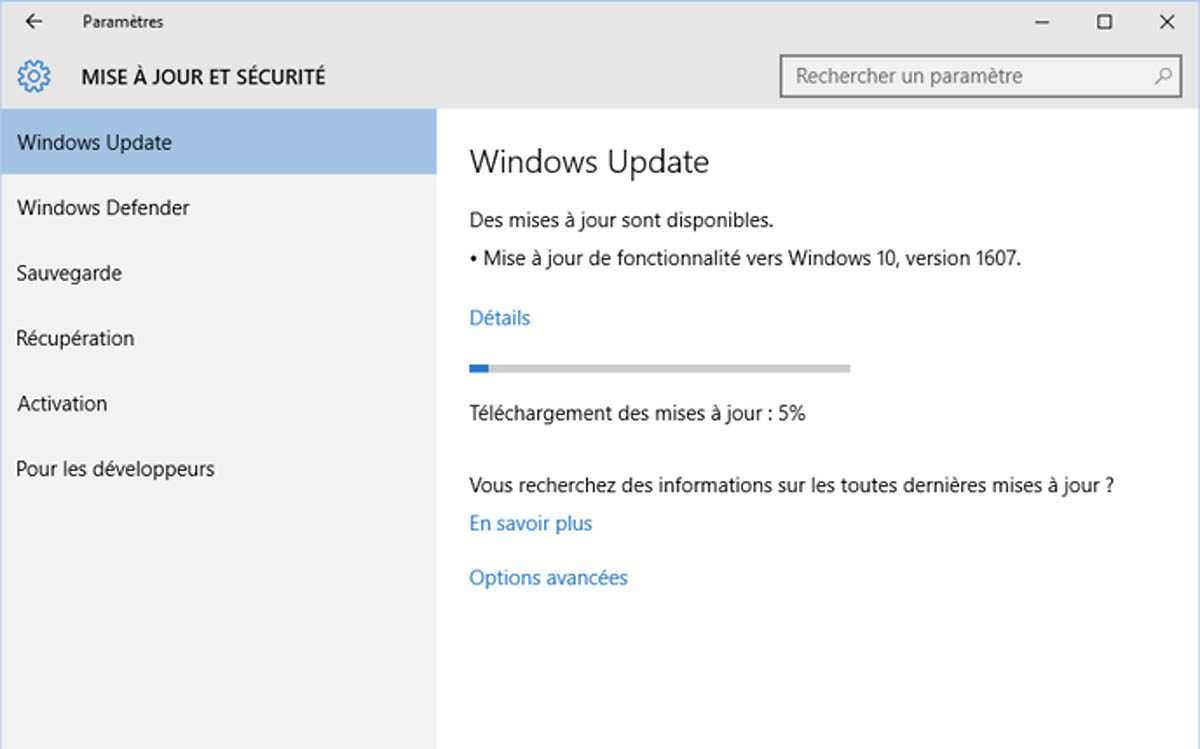Go back using the arrow icon
Viewport: 1200px width, 749px height.
[x=34, y=21]
